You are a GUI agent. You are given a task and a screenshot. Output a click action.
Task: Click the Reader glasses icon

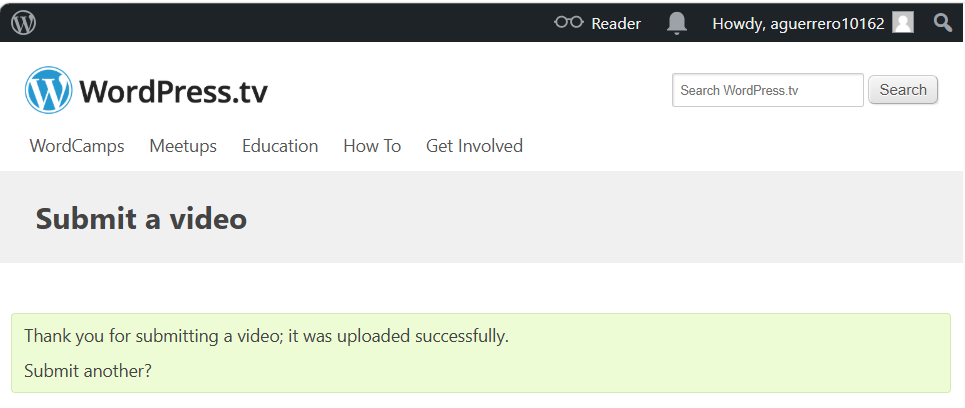(568, 22)
